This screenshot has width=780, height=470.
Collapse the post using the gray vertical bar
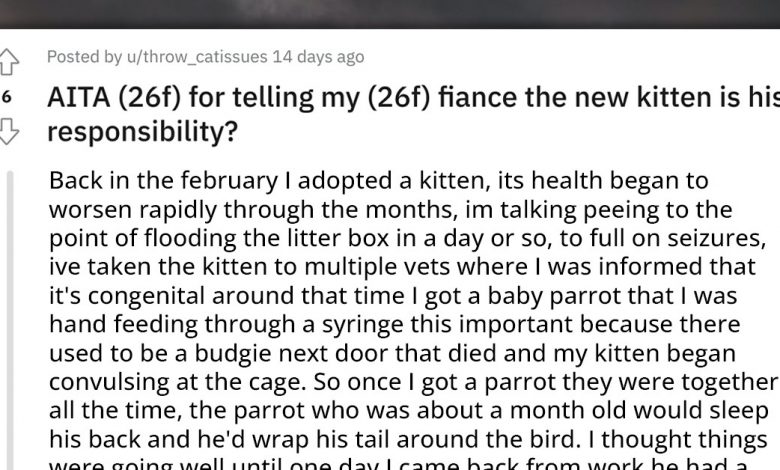11,320
